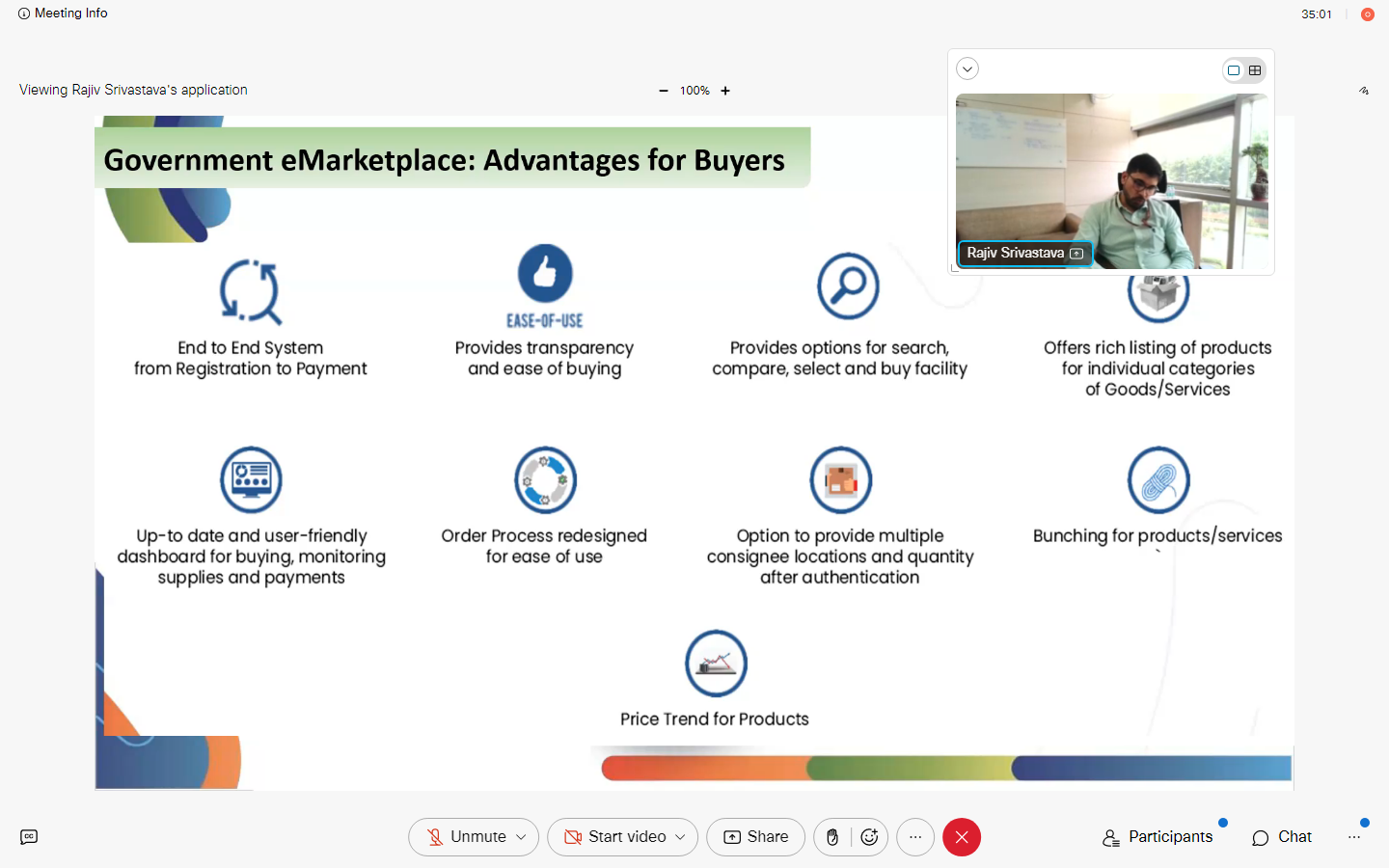
Task: Click text 'Price Trend for Products'
Action: [x=715, y=719]
